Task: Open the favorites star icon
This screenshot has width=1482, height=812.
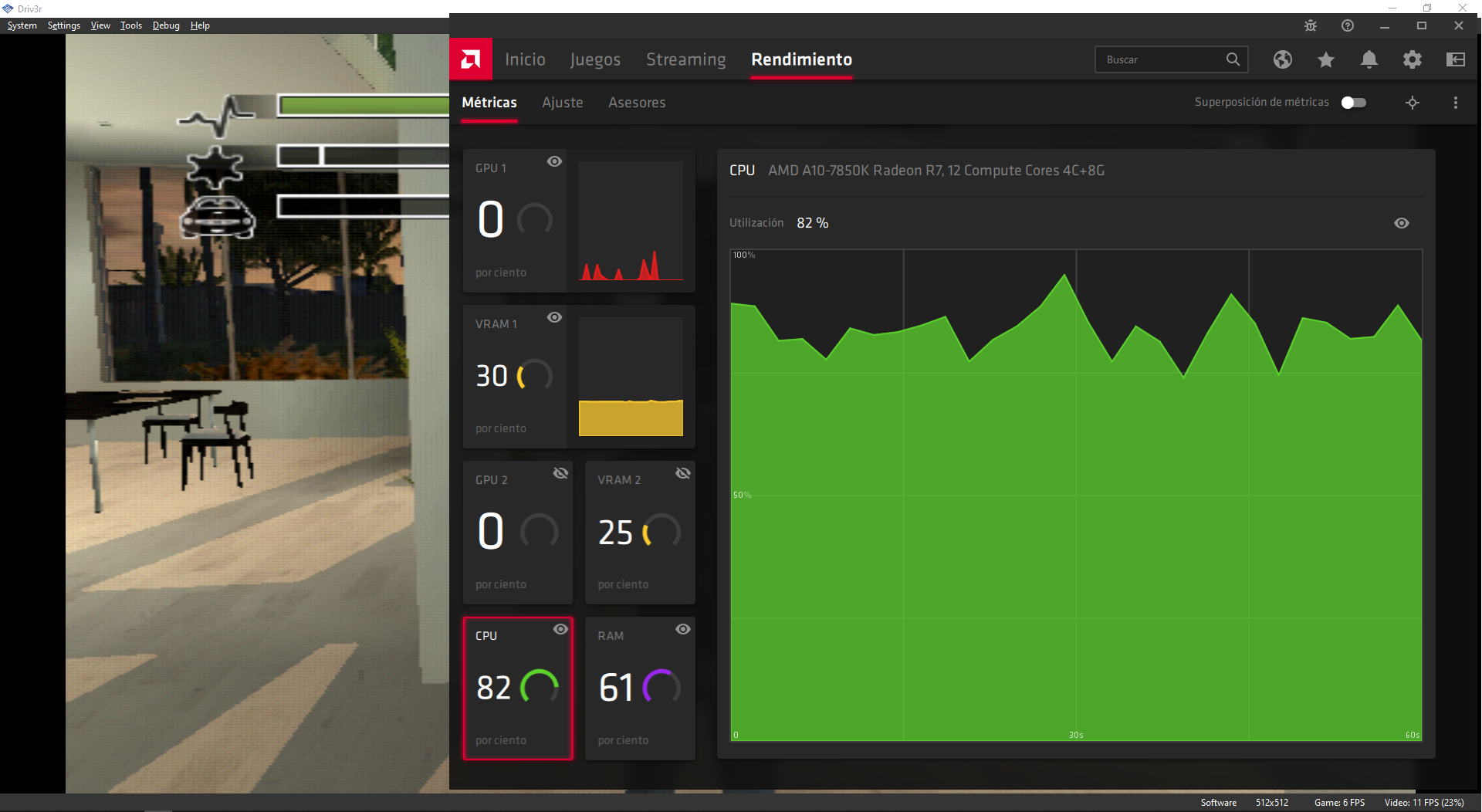Action: [1326, 59]
